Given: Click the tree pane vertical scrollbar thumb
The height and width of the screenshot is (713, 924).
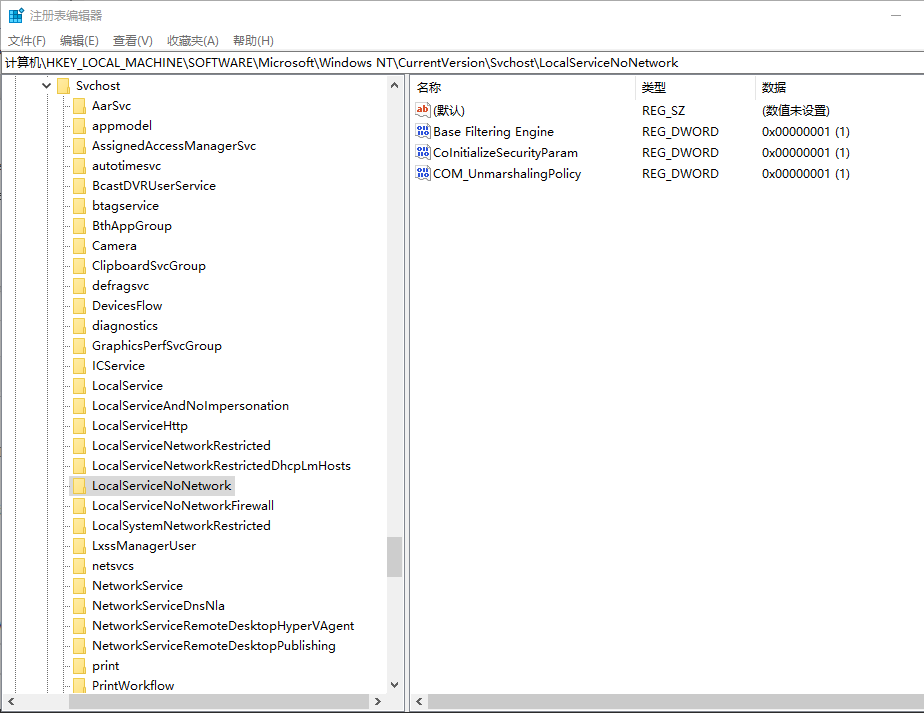Looking at the screenshot, I should (394, 557).
